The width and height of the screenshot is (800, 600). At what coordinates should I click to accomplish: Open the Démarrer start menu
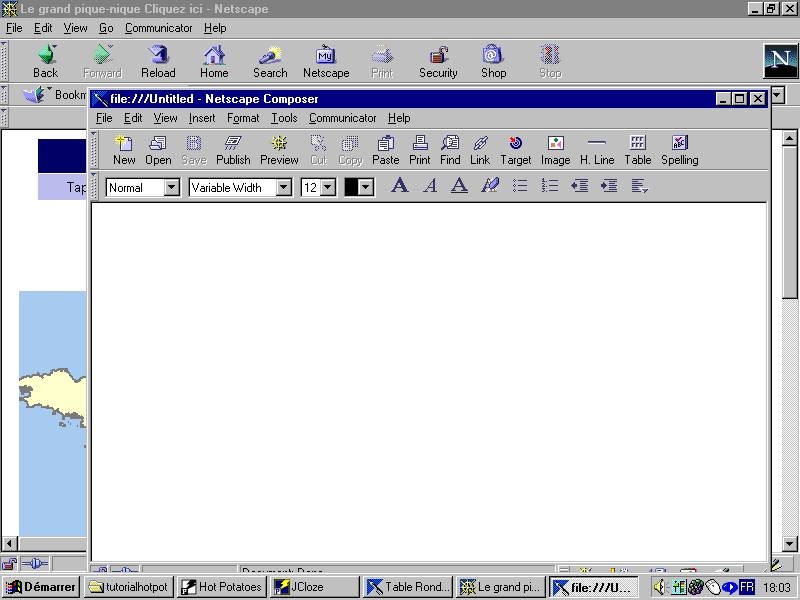40,587
